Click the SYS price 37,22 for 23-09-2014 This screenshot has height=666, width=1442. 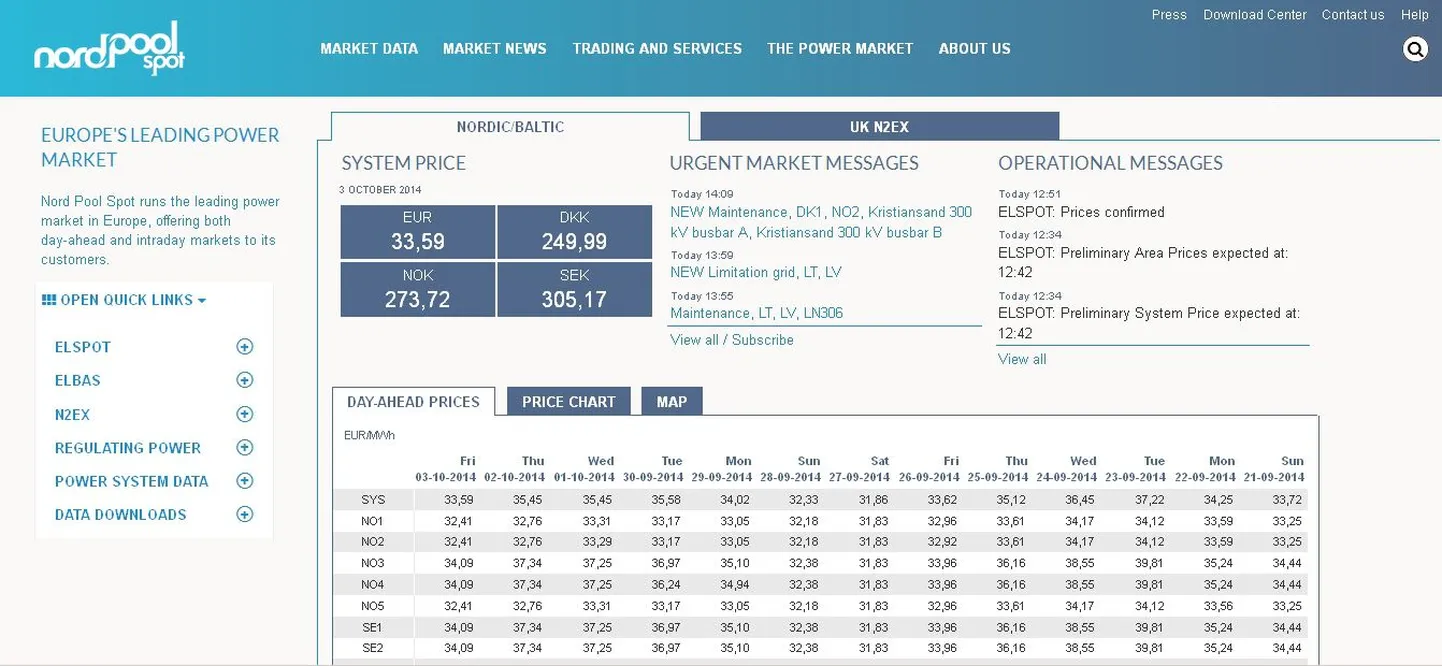pos(1149,500)
